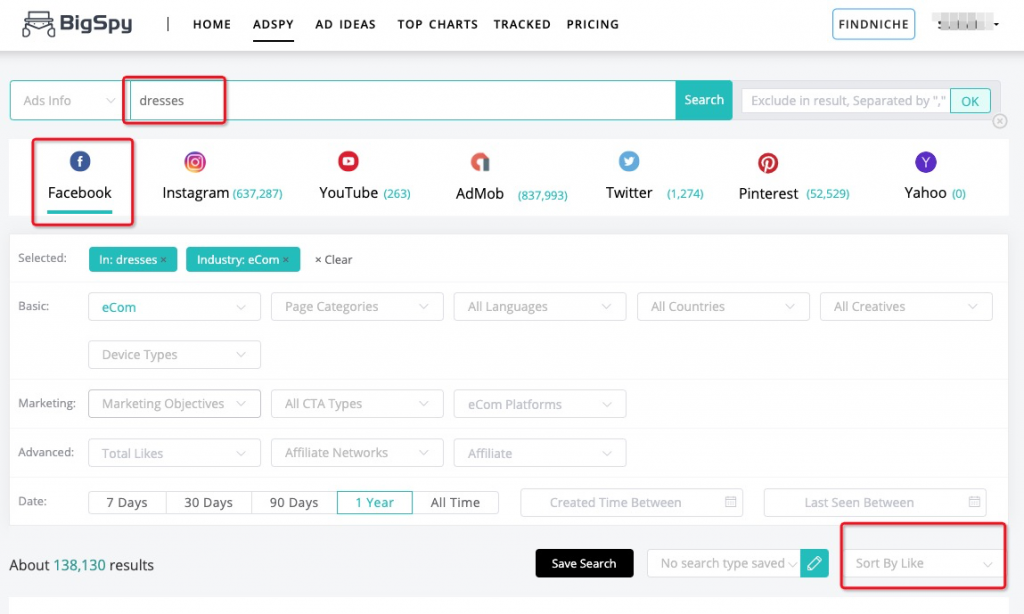The image size is (1024, 614).
Task: Open the AdMob platform tab
Action: [x=511, y=178]
